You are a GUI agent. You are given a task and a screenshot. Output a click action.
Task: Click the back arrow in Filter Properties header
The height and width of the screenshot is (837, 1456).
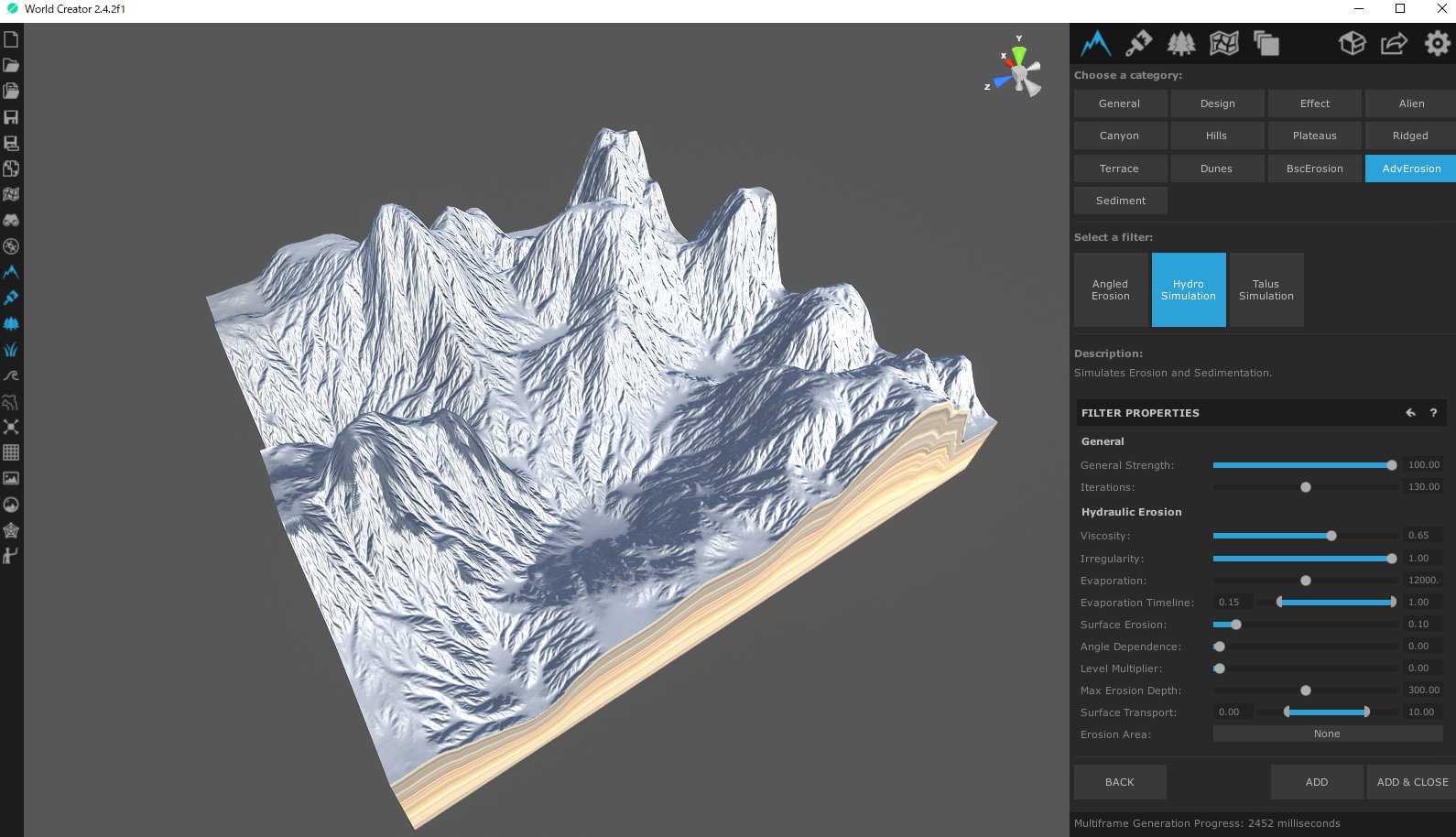(1410, 413)
